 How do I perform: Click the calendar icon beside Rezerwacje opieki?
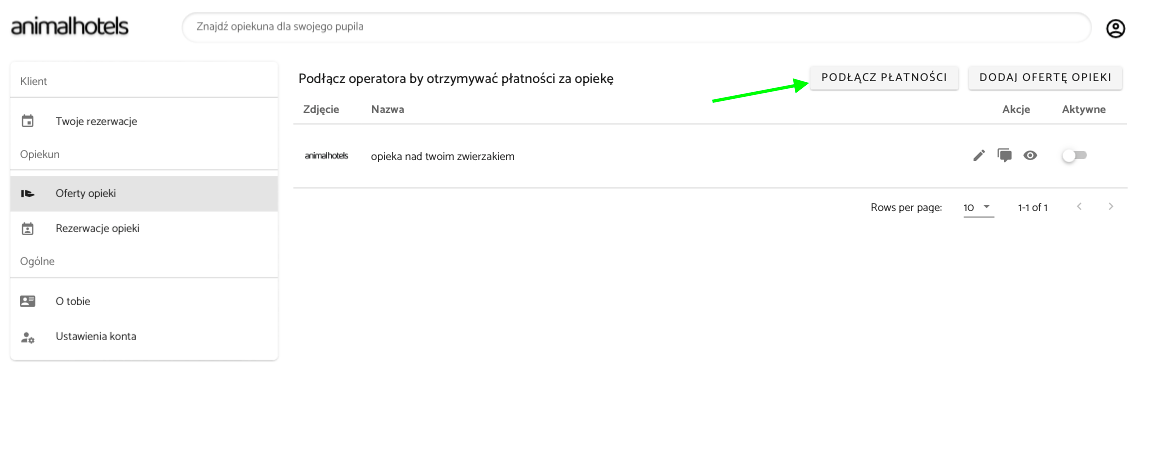28,229
